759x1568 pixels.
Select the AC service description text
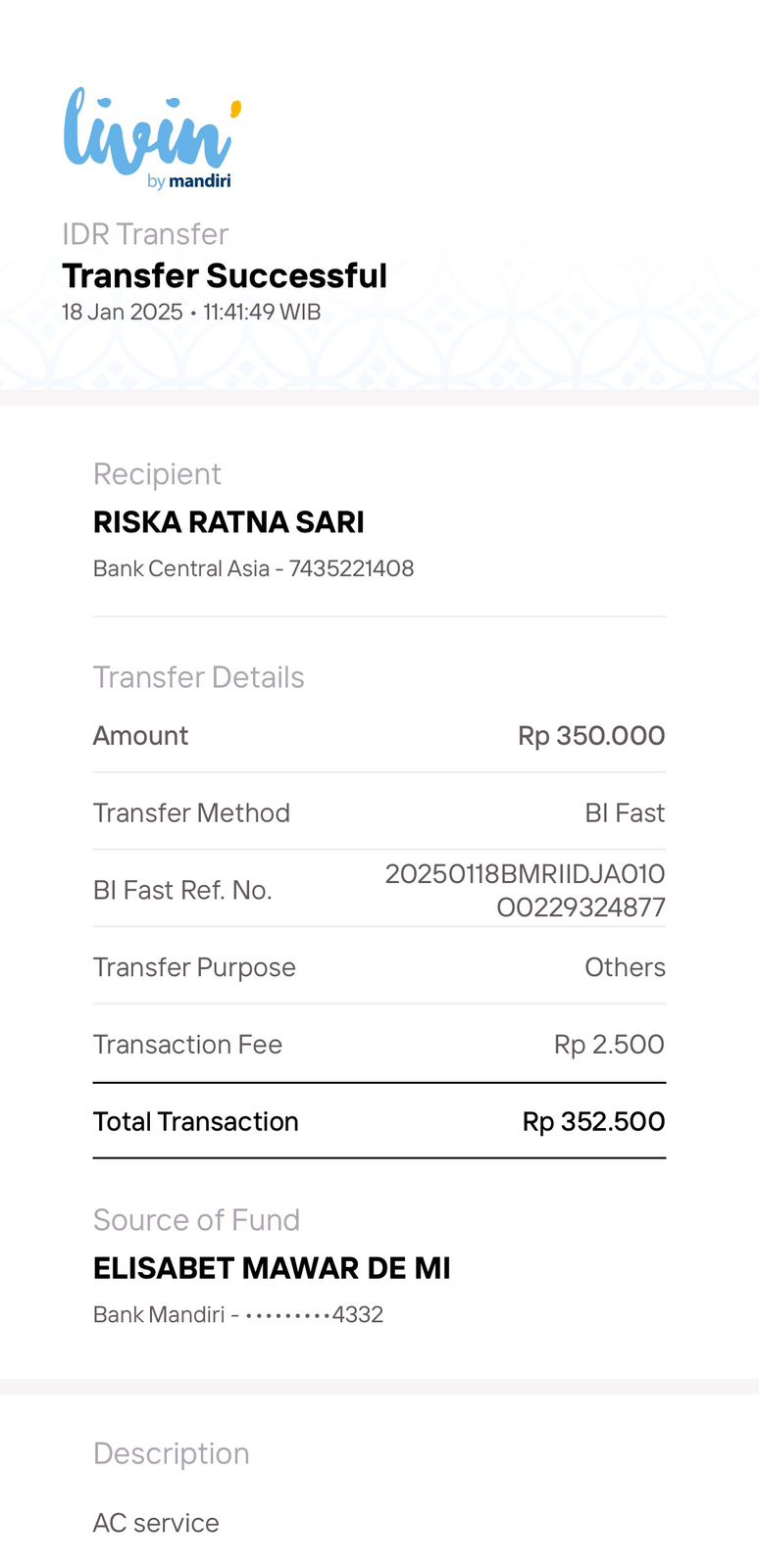click(156, 1523)
